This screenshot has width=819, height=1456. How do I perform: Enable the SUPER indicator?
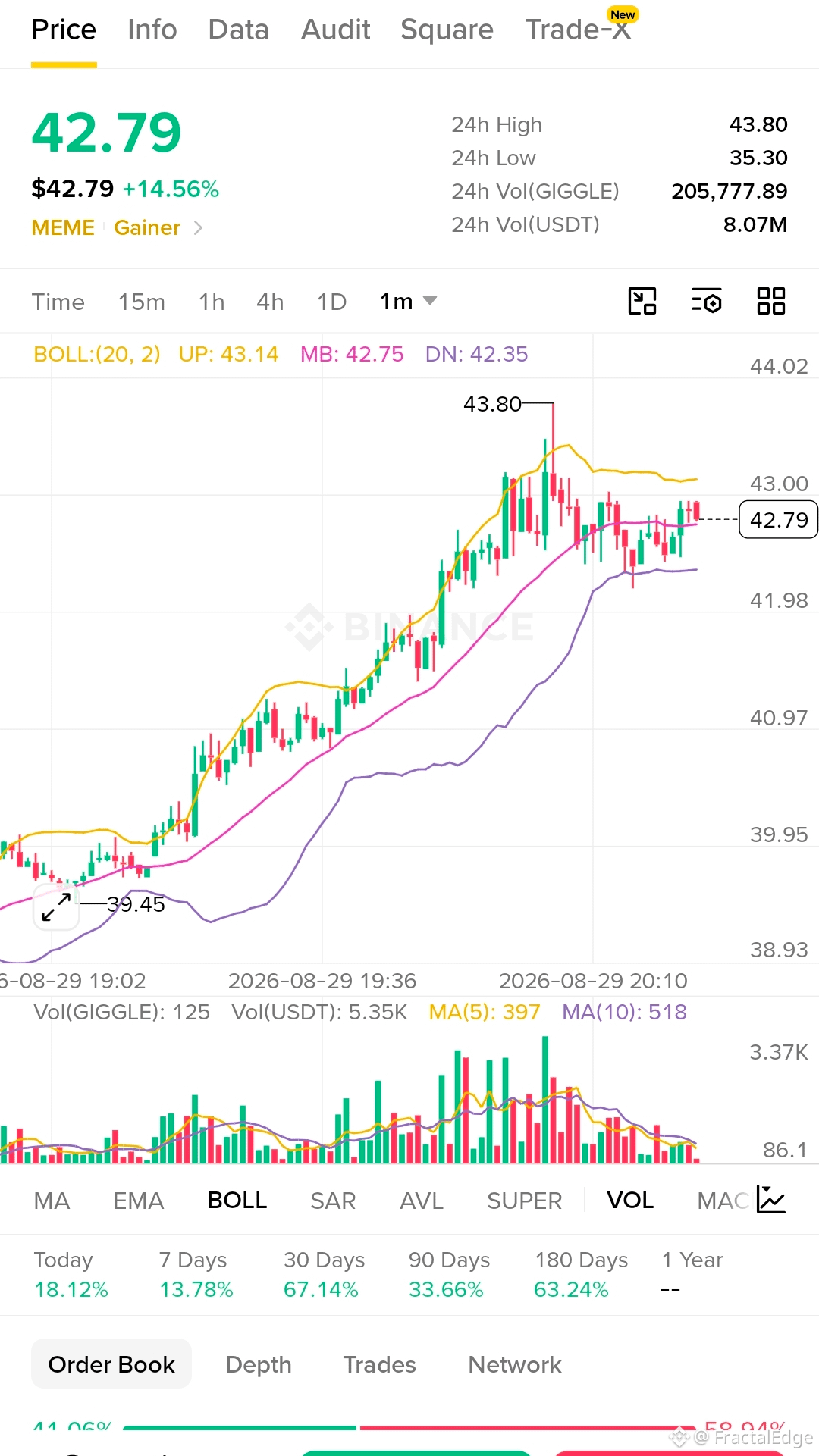click(524, 1201)
